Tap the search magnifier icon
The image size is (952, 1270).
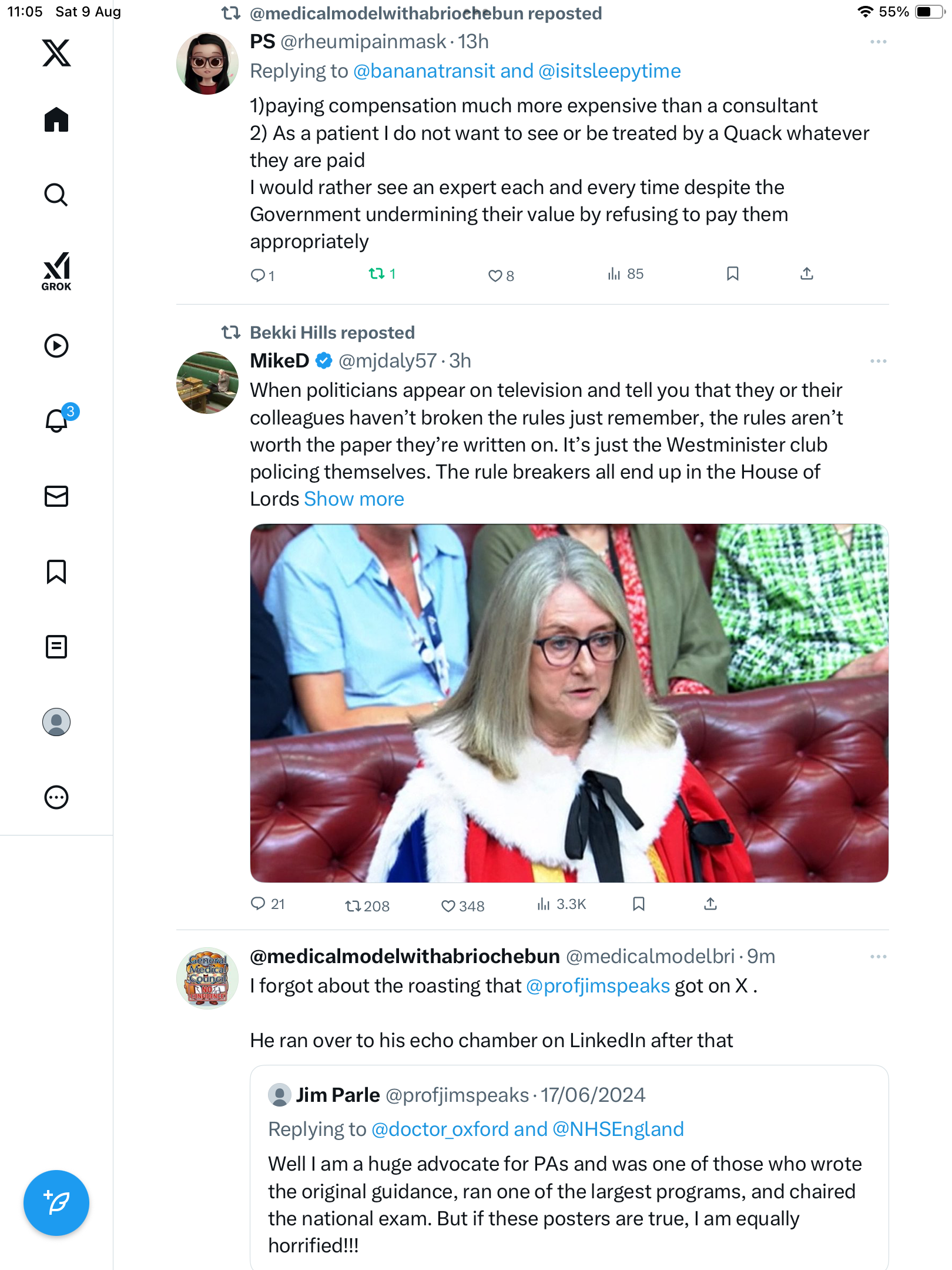[x=56, y=195]
